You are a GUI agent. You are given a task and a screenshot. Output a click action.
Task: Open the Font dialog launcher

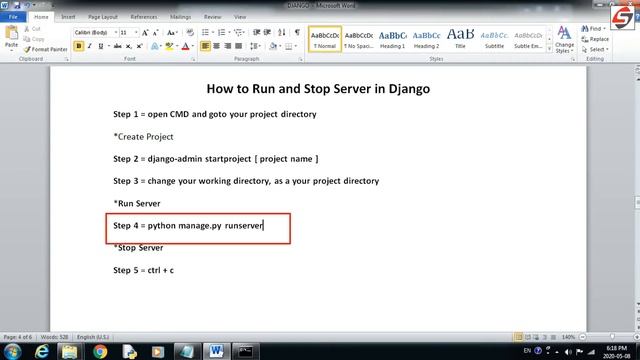point(193,59)
